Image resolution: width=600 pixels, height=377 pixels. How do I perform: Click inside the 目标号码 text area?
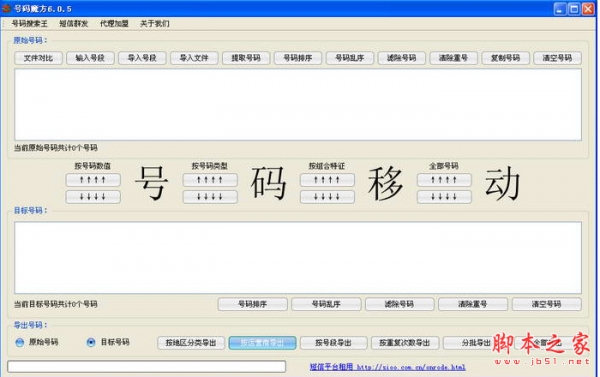tap(298, 258)
